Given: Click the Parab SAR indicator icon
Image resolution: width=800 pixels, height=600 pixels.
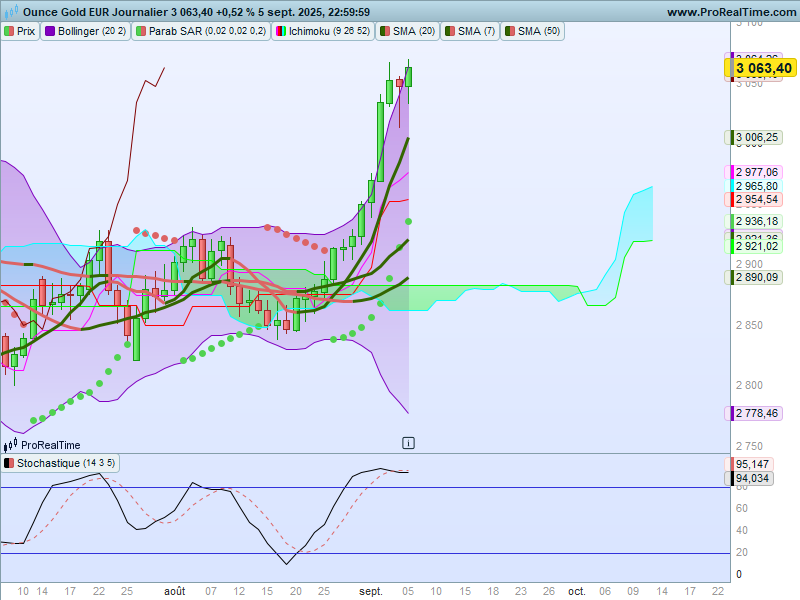Looking at the screenshot, I should click(x=140, y=31).
